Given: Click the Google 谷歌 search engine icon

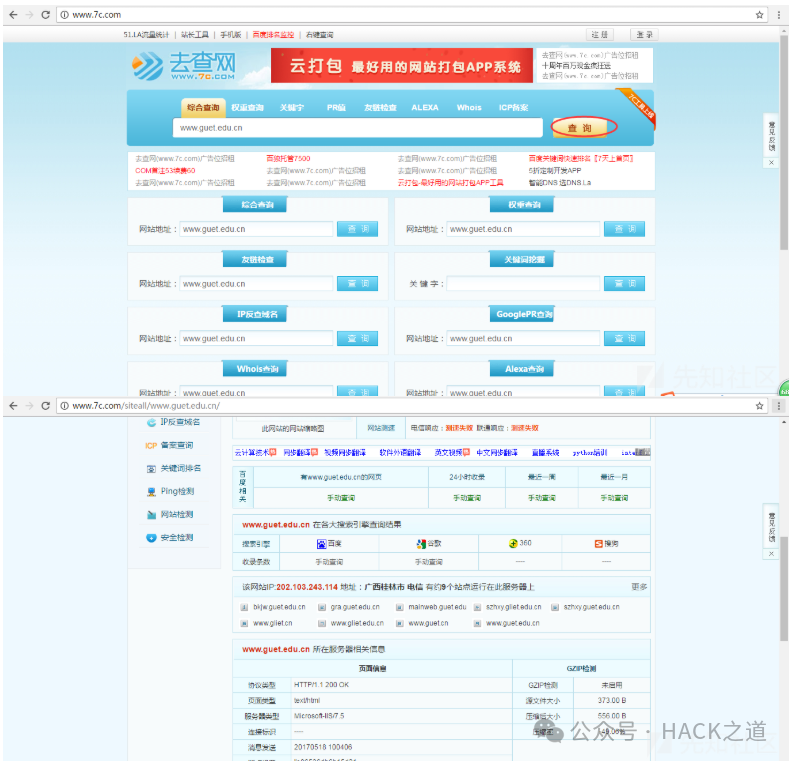Looking at the screenshot, I should 421,543.
